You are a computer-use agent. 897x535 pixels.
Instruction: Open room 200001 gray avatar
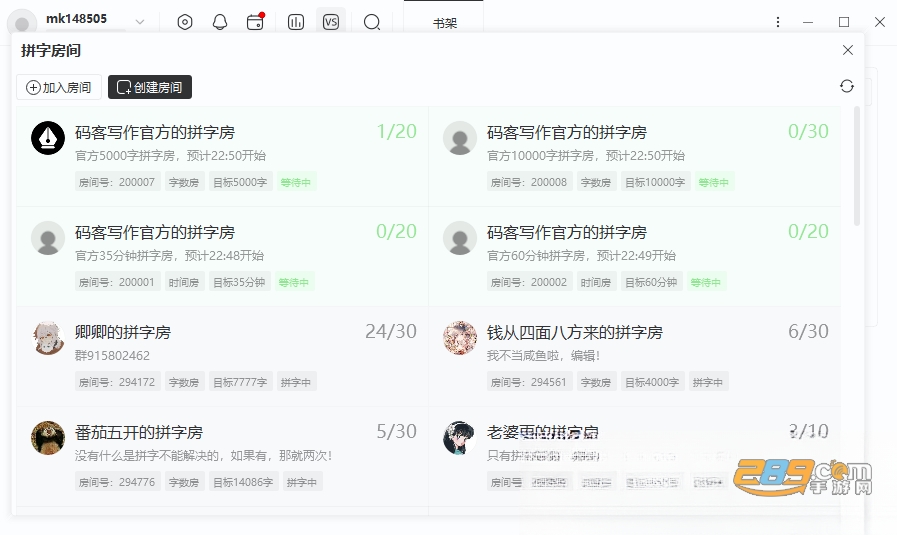(x=47, y=238)
